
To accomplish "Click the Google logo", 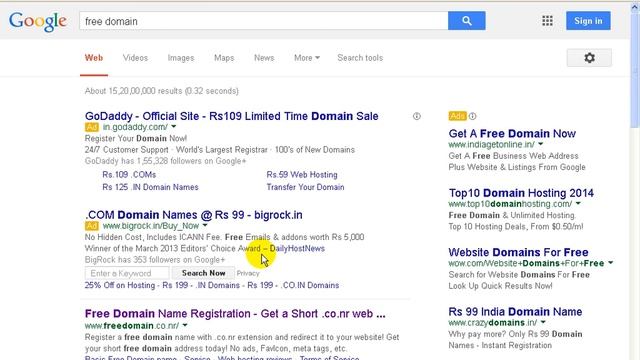I will pyautogui.click(x=38, y=21).
